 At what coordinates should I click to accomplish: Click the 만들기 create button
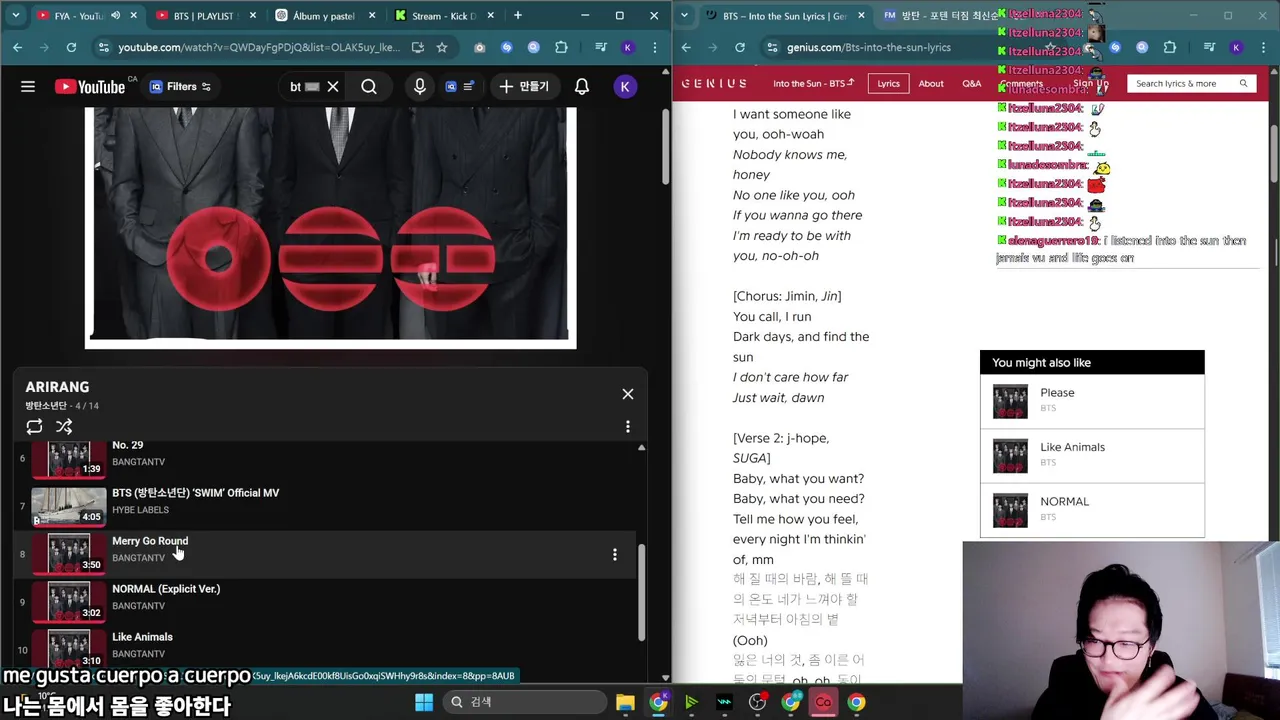coord(524,87)
